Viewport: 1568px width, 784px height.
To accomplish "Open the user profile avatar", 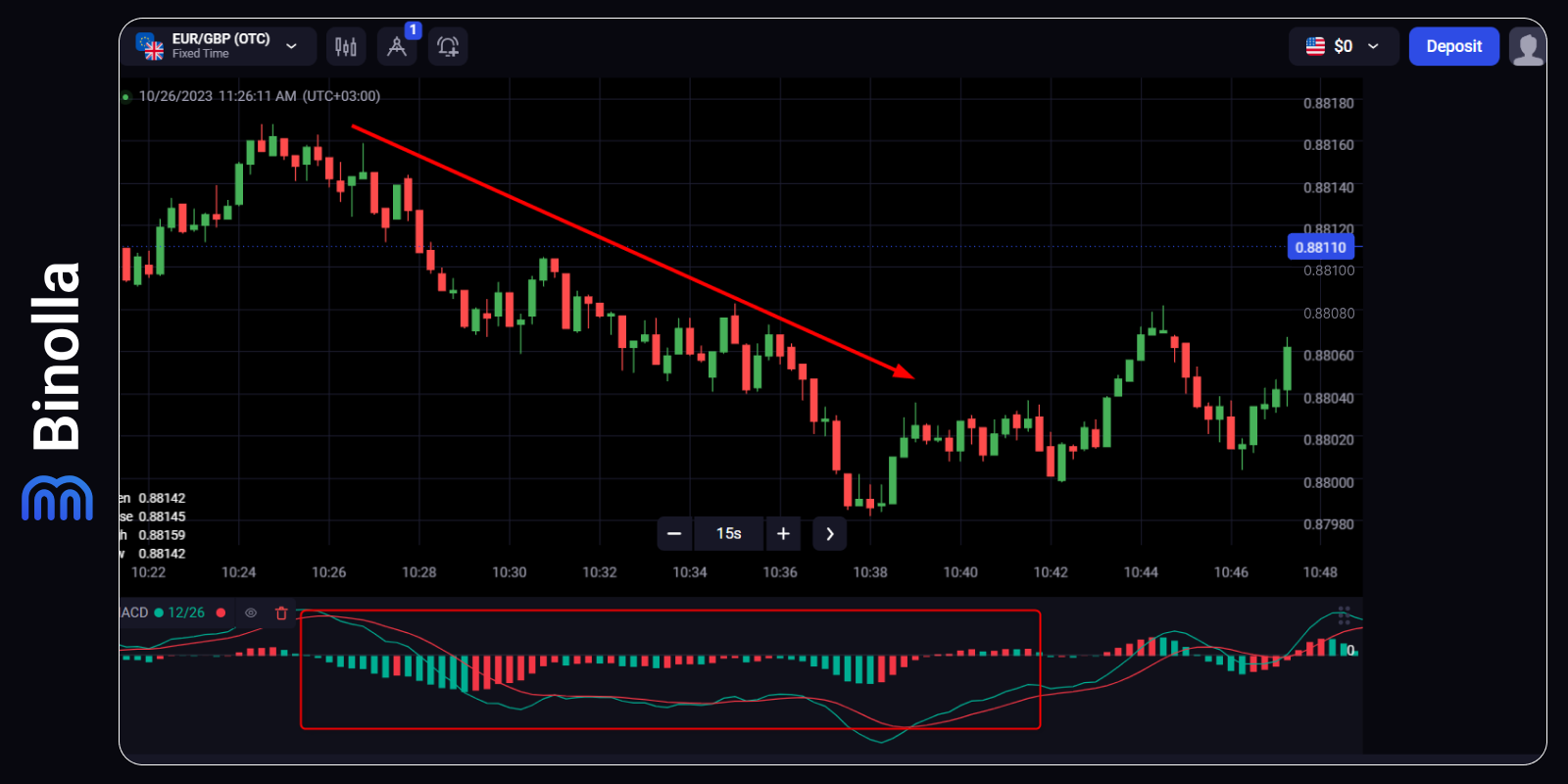I will [x=1527, y=46].
